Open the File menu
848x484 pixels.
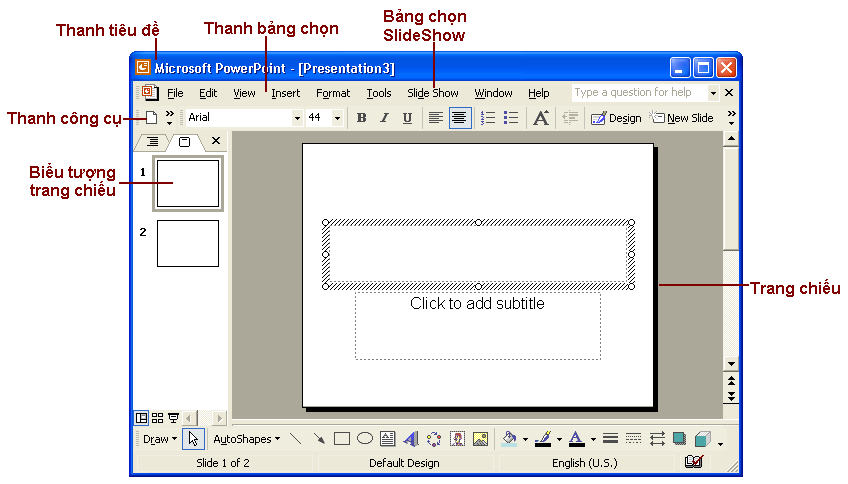(175, 93)
